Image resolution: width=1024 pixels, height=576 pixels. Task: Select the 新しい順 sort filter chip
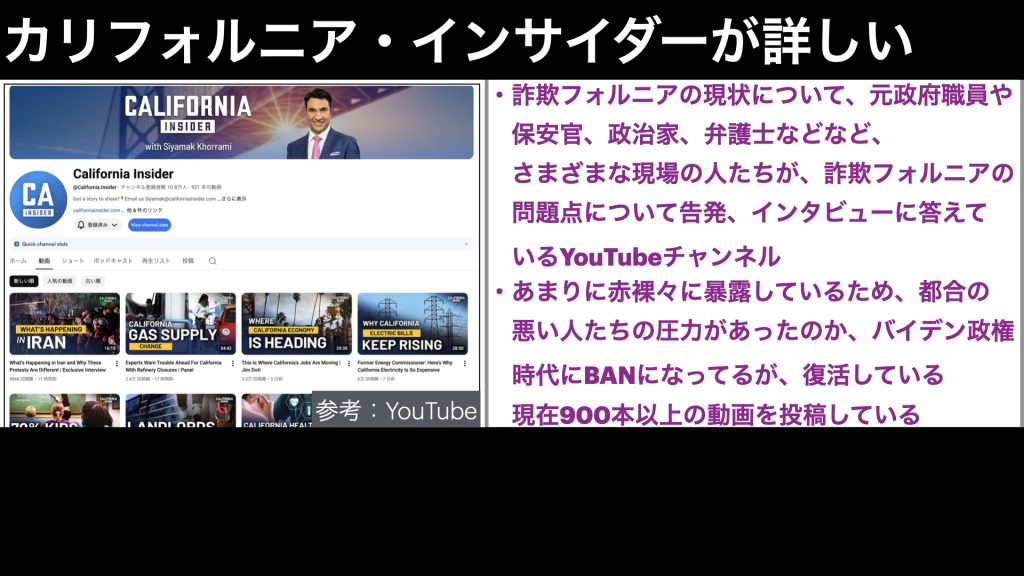[24, 281]
